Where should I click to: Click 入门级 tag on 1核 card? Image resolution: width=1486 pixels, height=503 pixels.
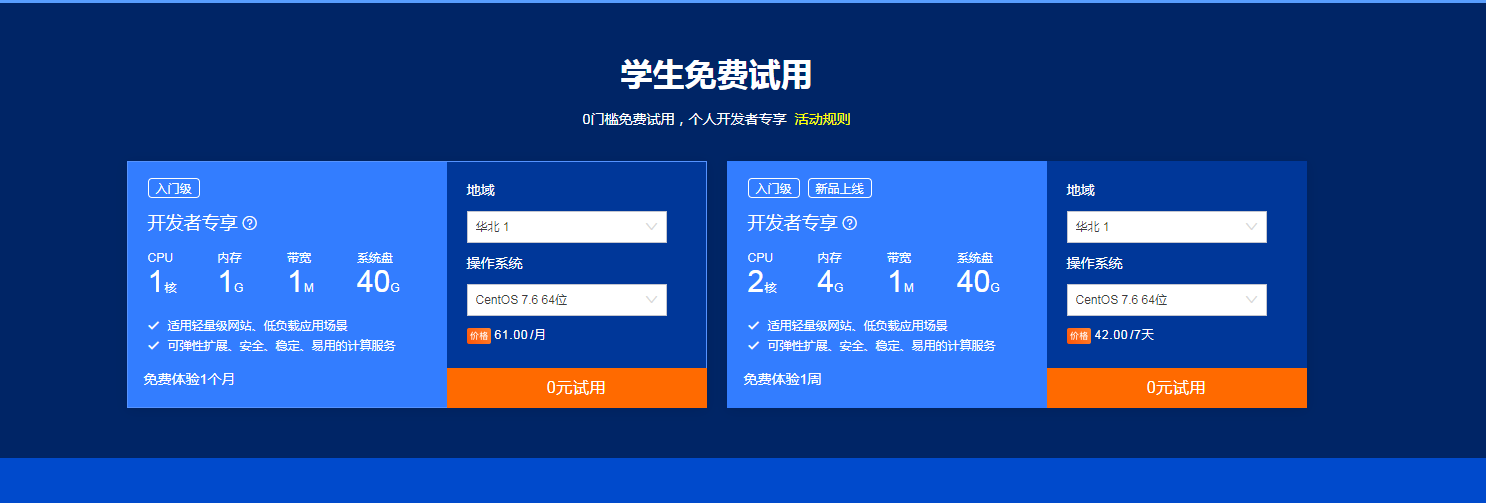click(x=174, y=188)
